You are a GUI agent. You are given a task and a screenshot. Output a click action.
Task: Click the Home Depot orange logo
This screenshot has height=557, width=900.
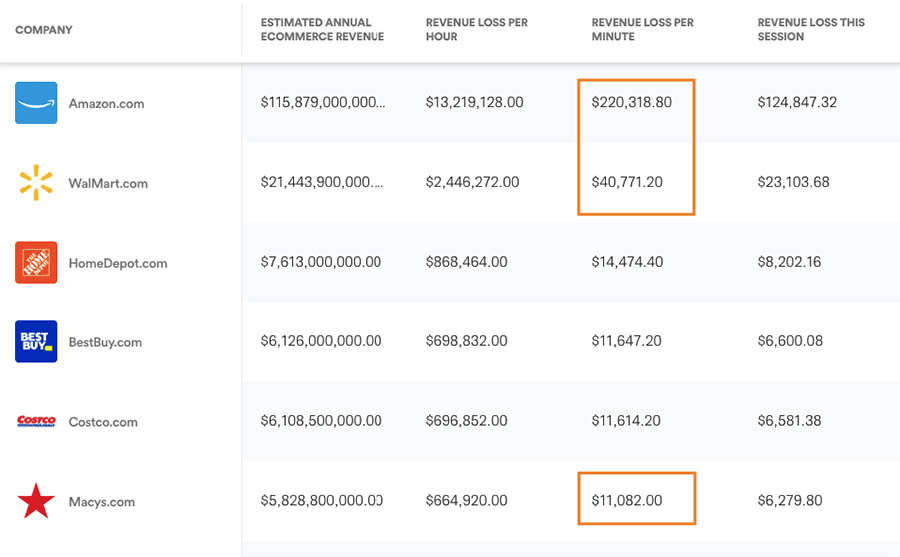coord(36,263)
